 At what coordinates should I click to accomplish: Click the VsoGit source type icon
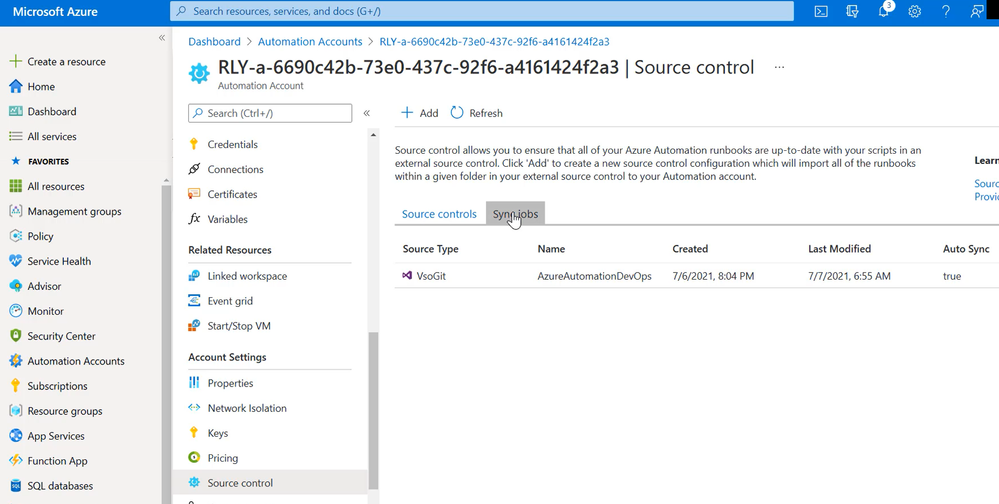pyautogui.click(x=407, y=275)
